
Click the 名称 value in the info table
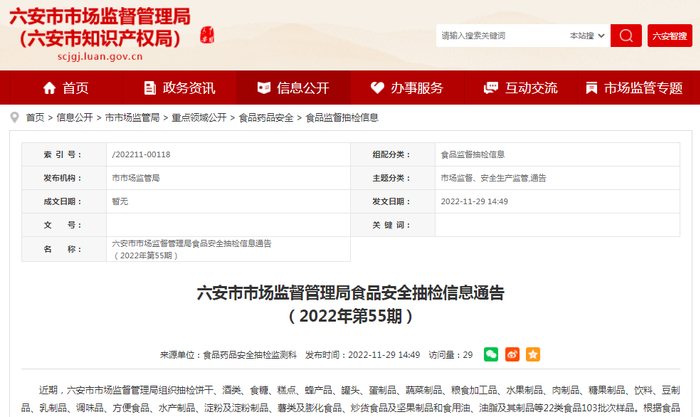[191, 249]
